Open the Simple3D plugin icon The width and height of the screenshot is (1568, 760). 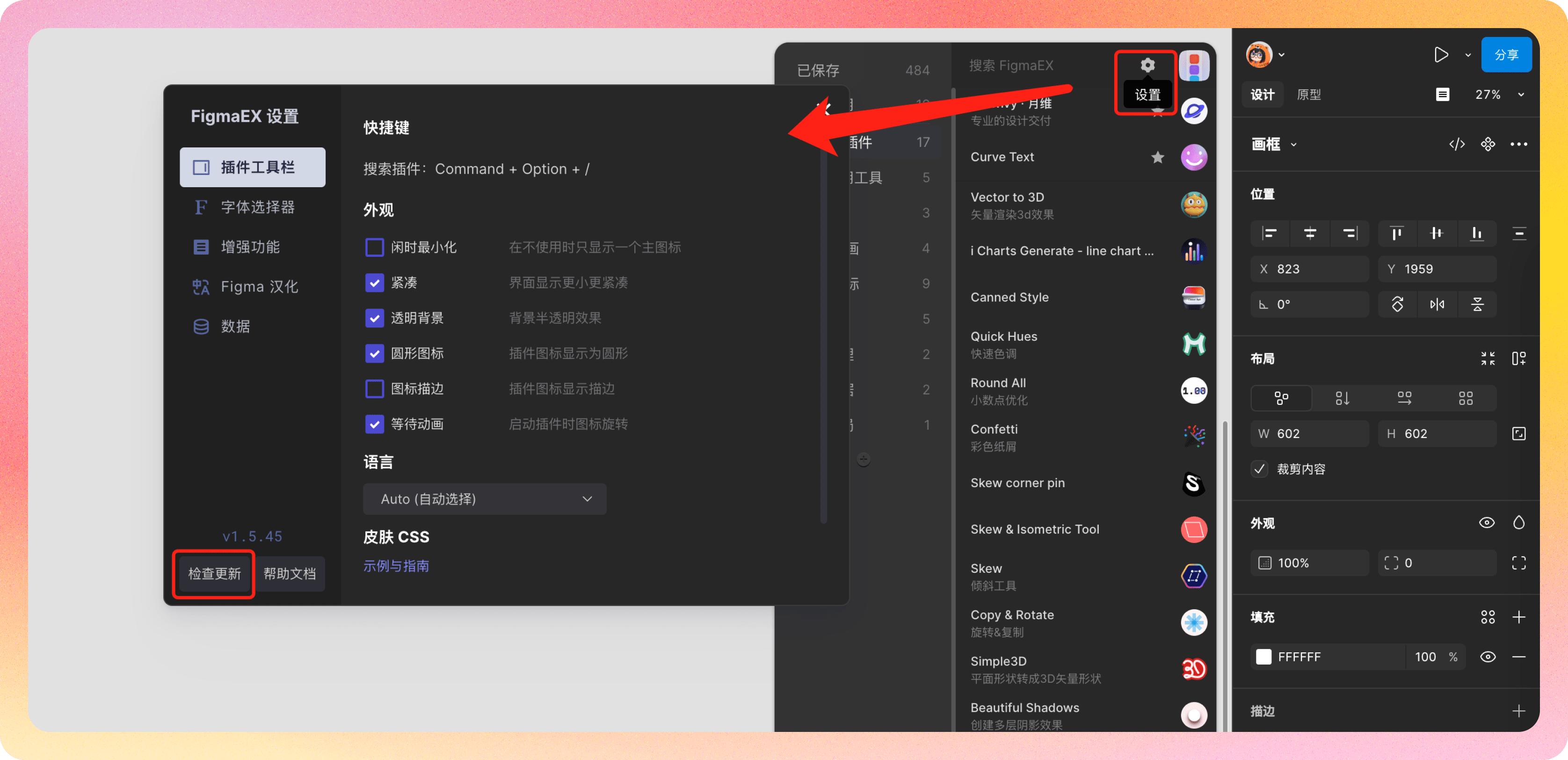point(1194,669)
